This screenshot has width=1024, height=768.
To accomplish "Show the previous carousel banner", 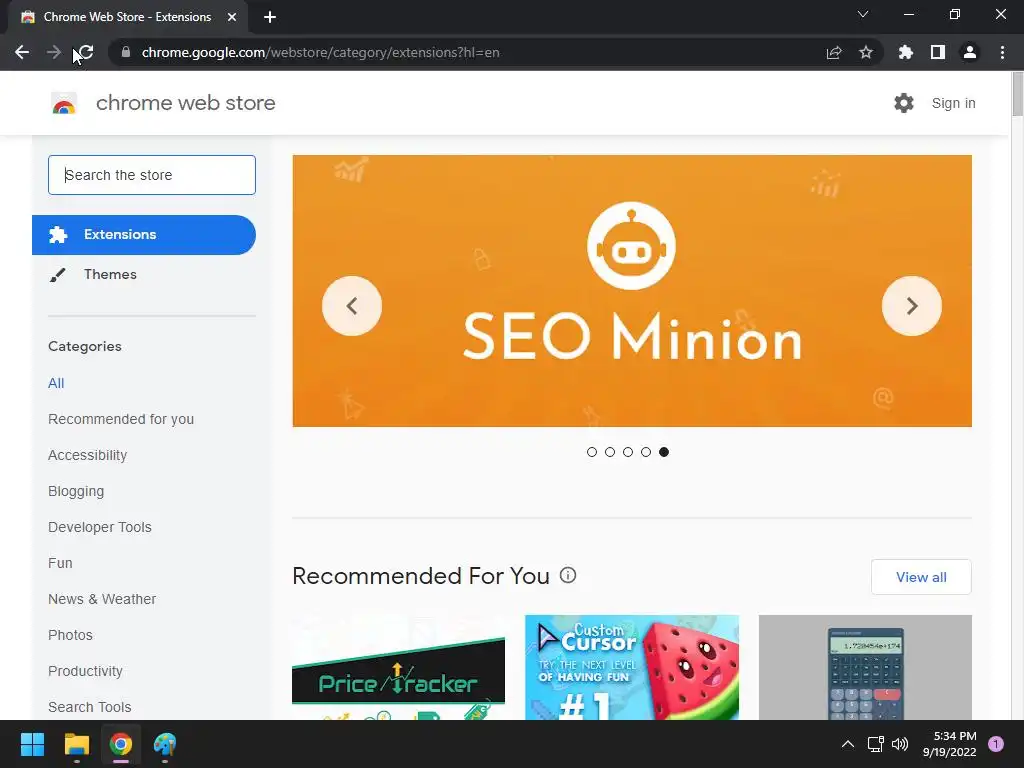I will [x=352, y=306].
